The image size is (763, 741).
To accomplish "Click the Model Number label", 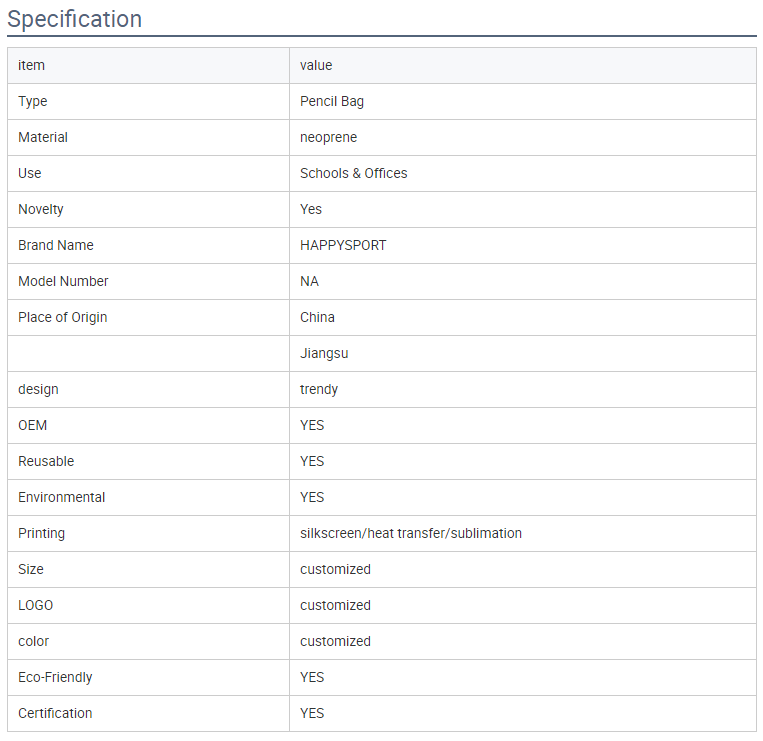I will (x=63, y=281).
